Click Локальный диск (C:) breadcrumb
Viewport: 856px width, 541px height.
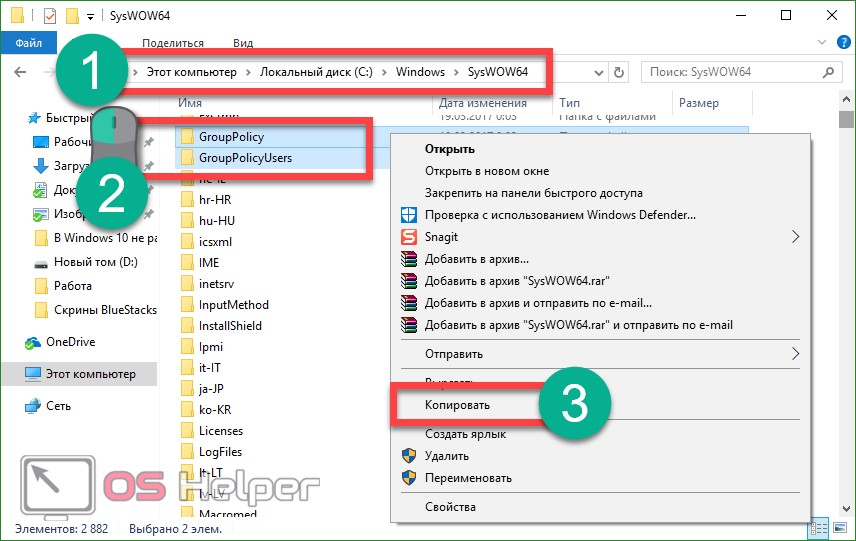coord(316,72)
